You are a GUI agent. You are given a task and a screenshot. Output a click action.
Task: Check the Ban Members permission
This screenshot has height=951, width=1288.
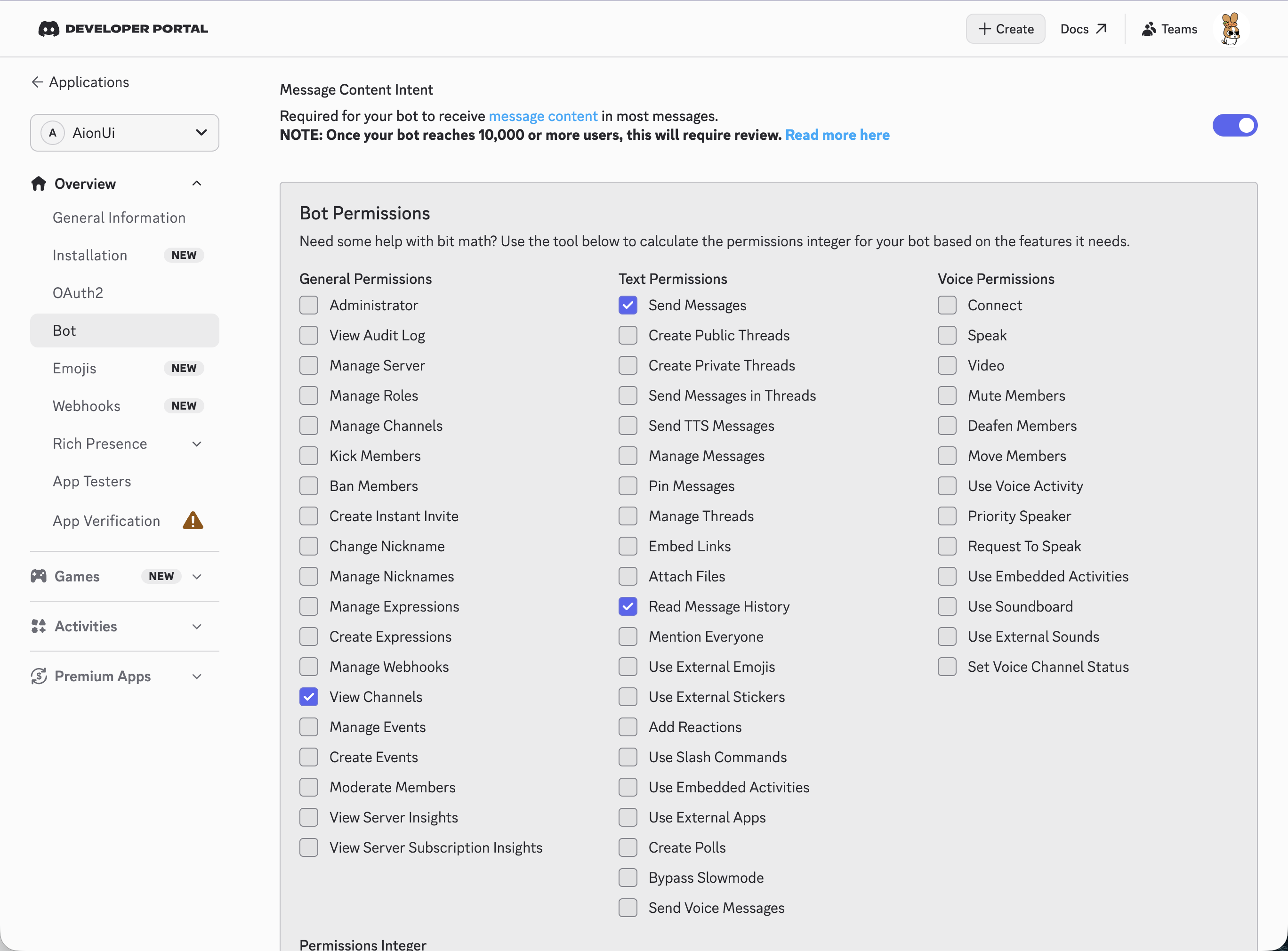tap(309, 486)
